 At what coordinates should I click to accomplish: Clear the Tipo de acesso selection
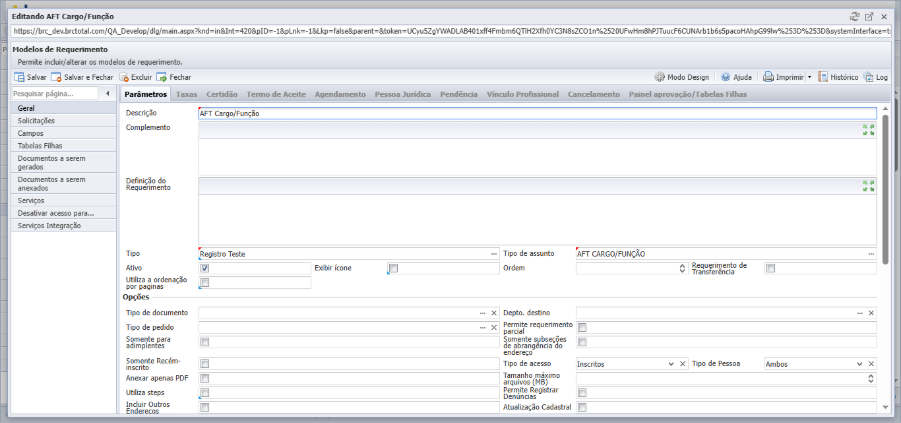click(x=682, y=364)
